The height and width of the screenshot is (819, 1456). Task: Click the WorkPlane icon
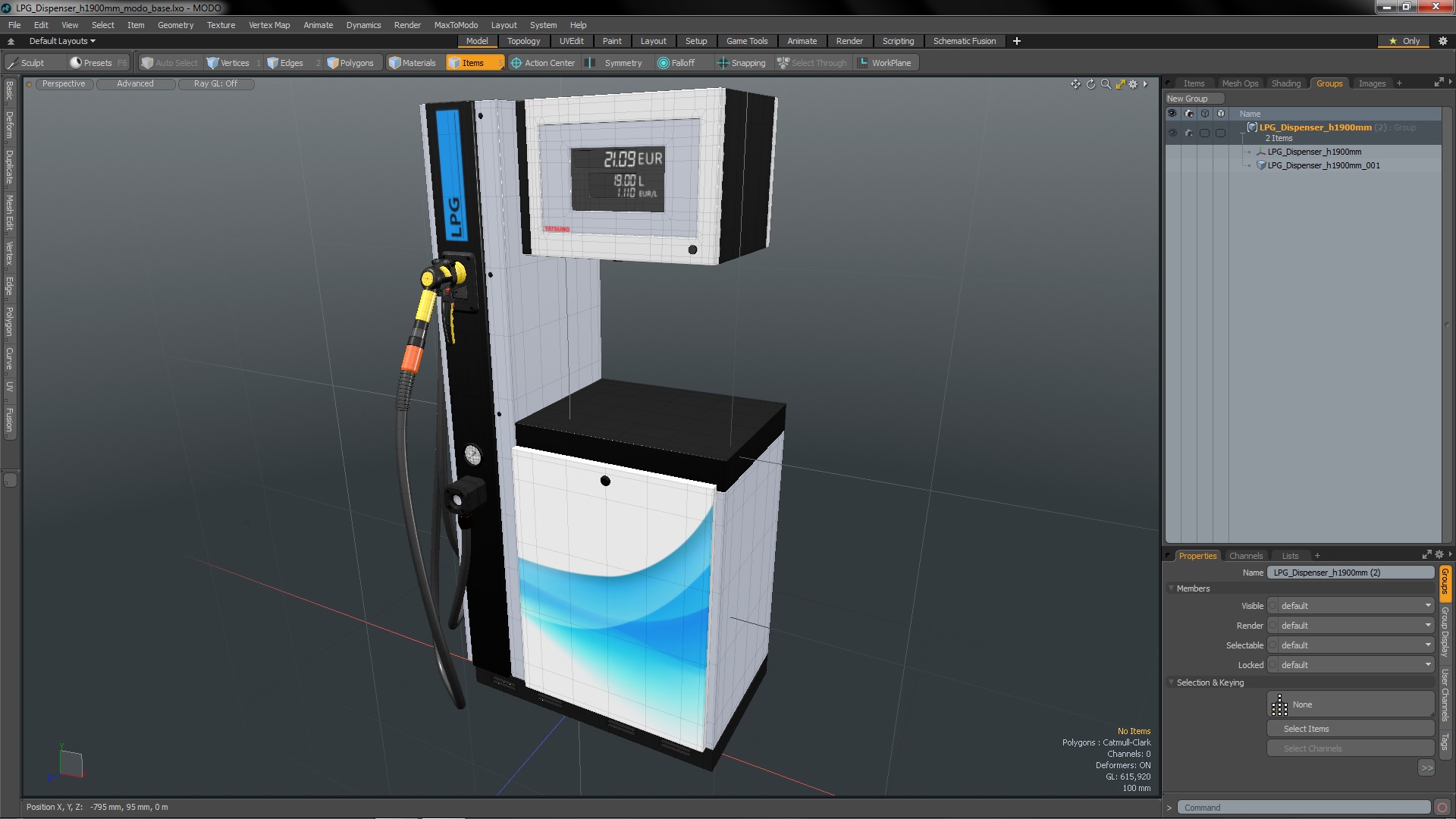click(863, 63)
